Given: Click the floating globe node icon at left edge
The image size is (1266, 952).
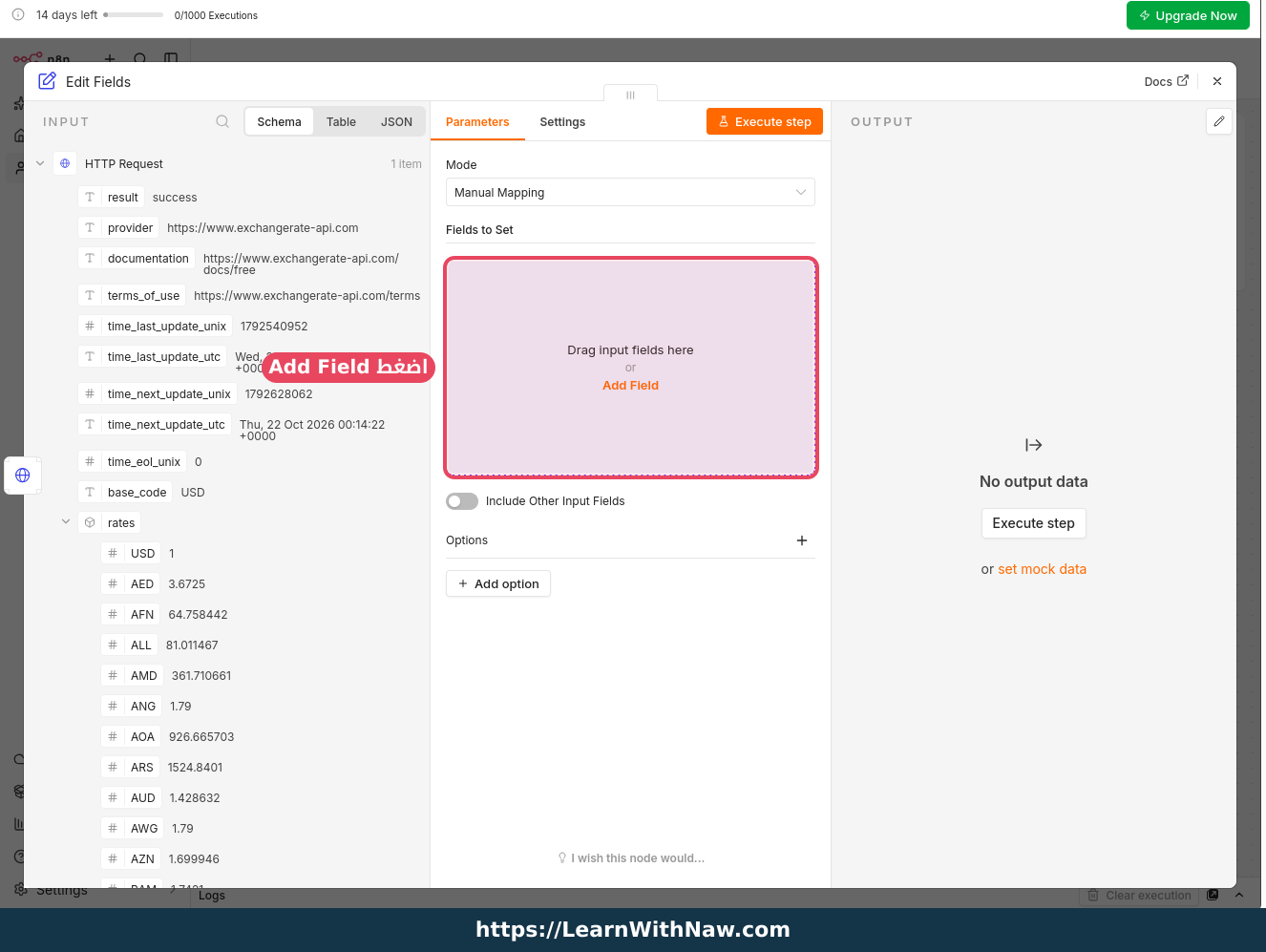Looking at the screenshot, I should pyautogui.click(x=23, y=475).
